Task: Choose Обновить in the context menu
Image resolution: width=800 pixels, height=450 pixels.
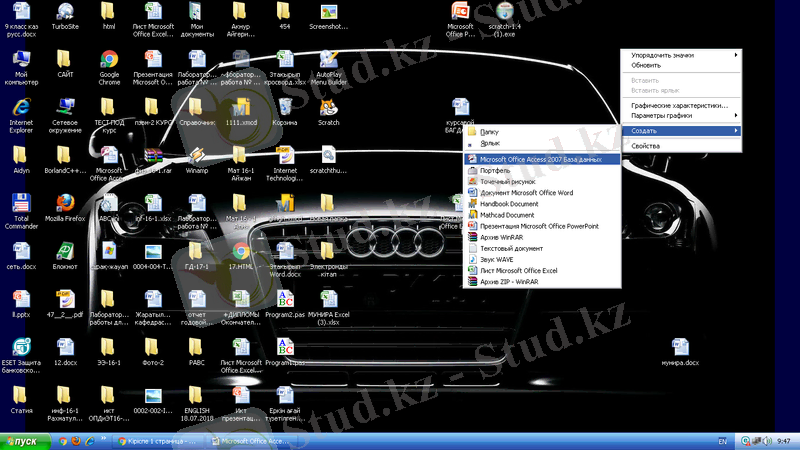Action: coord(646,65)
